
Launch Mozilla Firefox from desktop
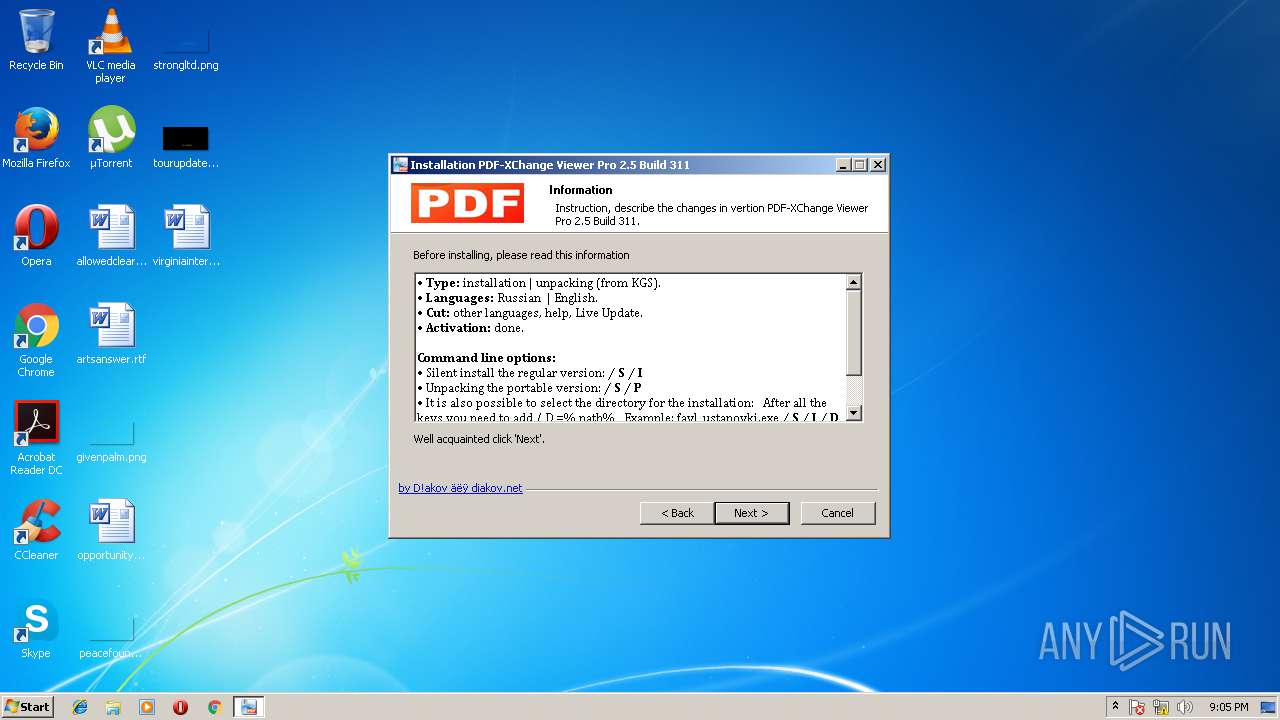tap(36, 138)
